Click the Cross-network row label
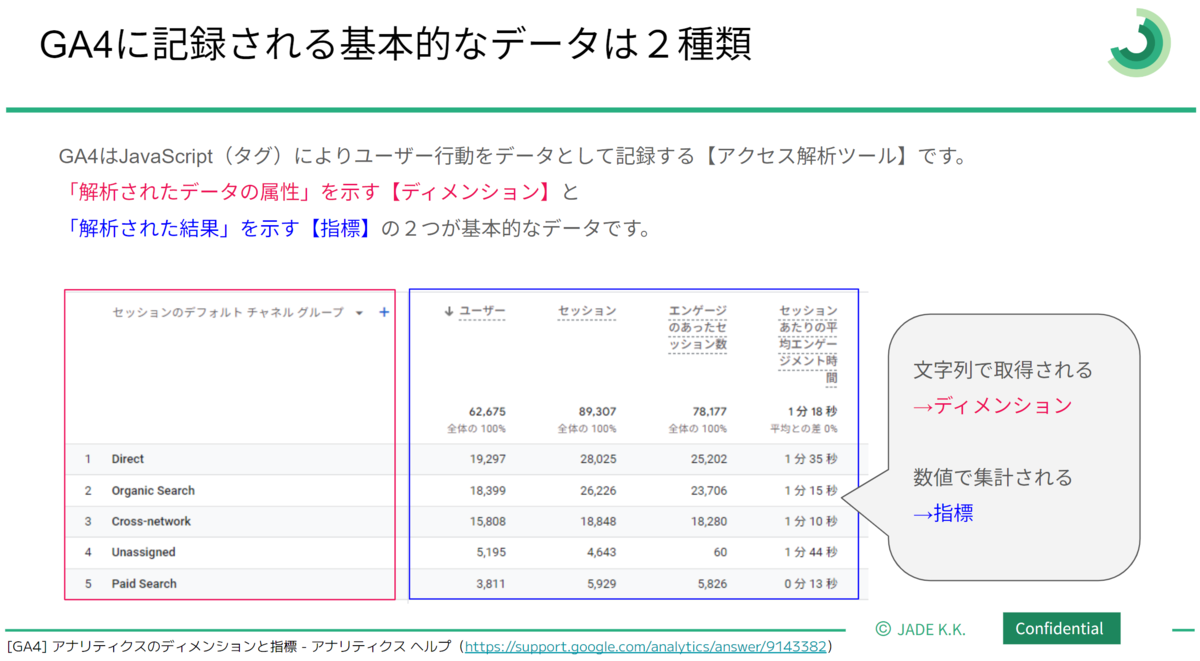The height and width of the screenshot is (661, 1200). [x=151, y=522]
